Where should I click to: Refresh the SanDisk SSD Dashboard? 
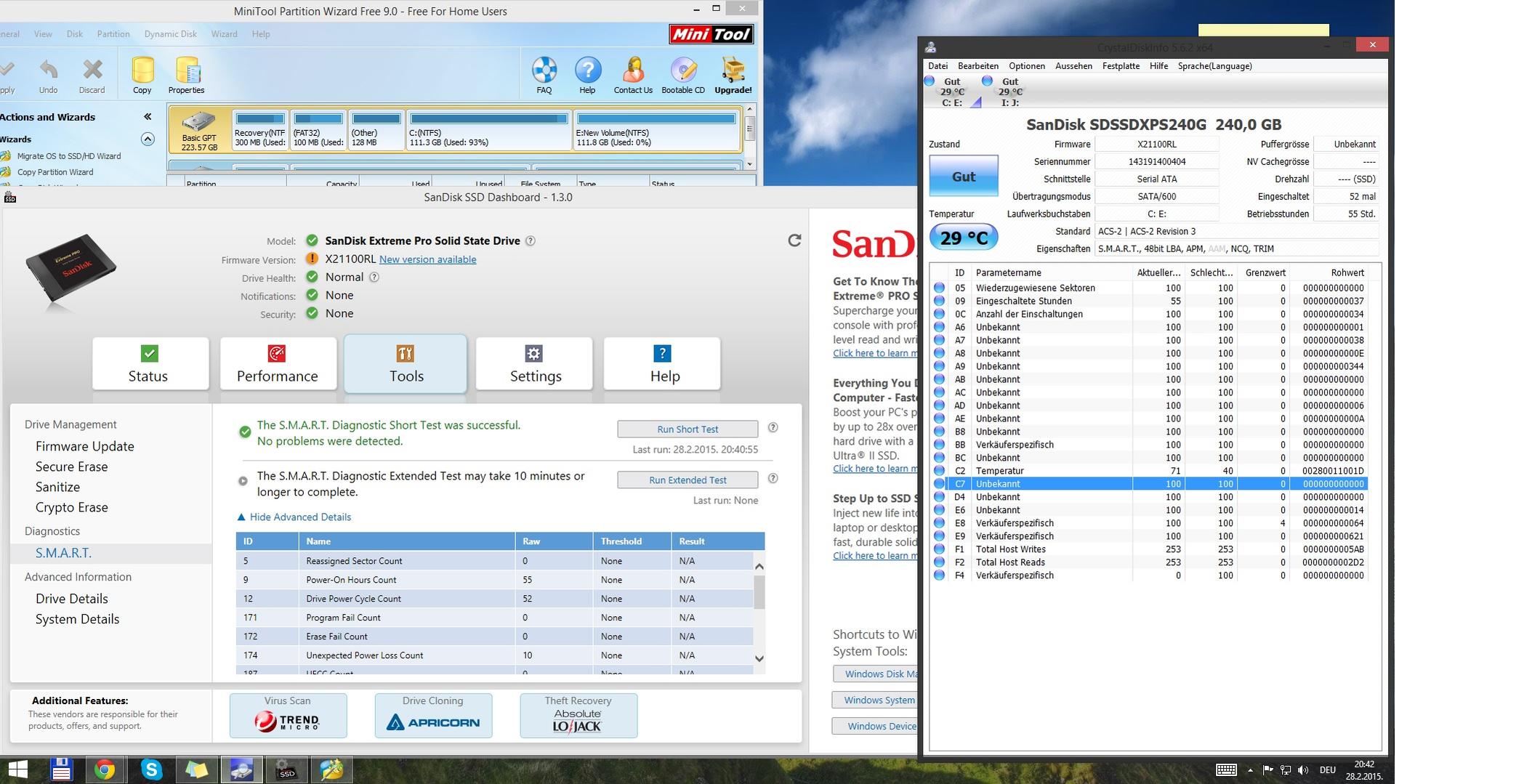point(794,241)
